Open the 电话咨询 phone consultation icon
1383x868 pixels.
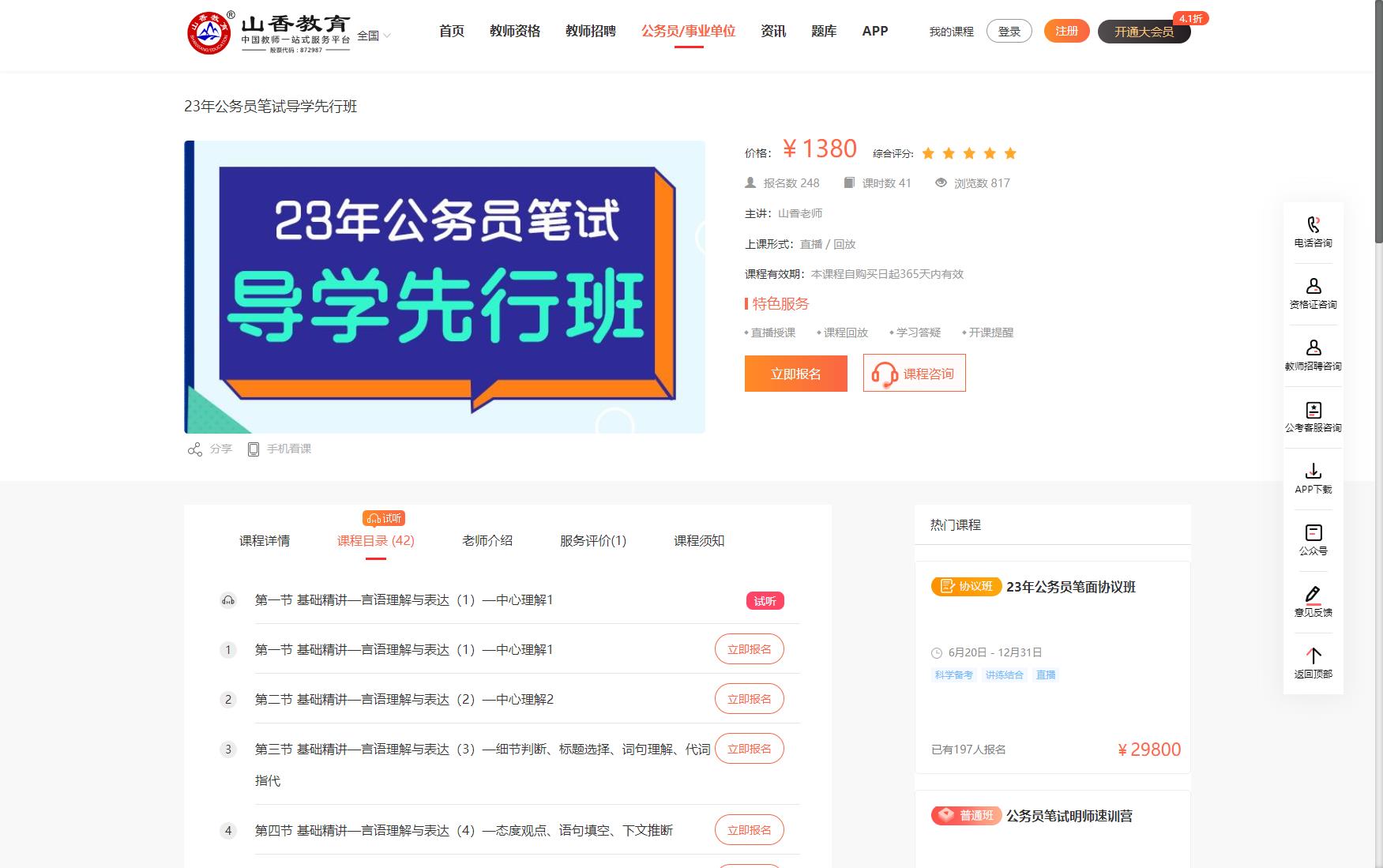point(1313,231)
